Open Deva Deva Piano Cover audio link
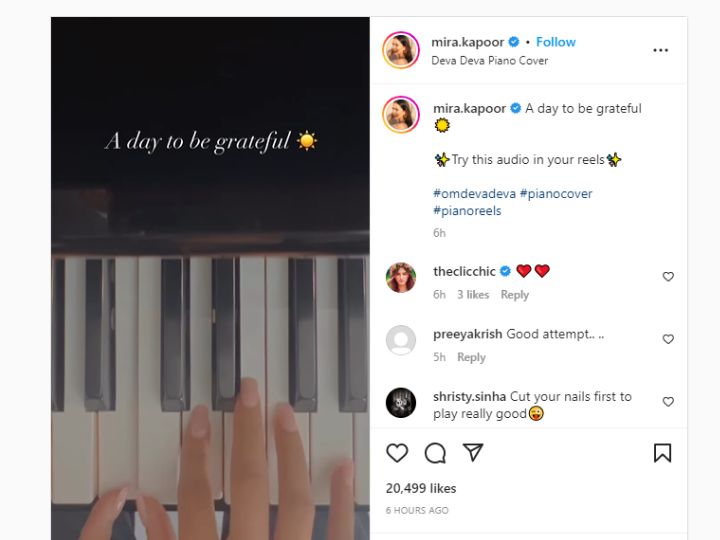 tap(489, 61)
